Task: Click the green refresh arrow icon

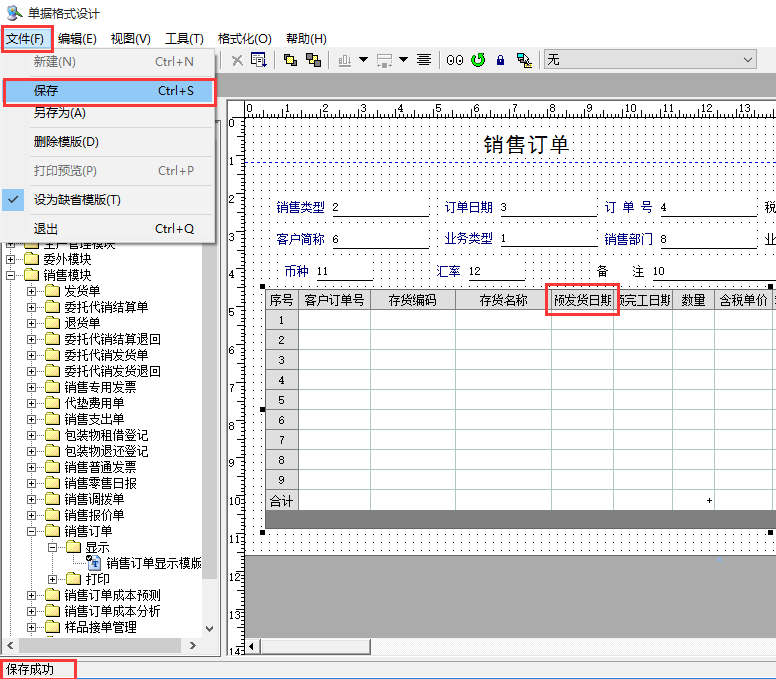Action: click(x=478, y=60)
